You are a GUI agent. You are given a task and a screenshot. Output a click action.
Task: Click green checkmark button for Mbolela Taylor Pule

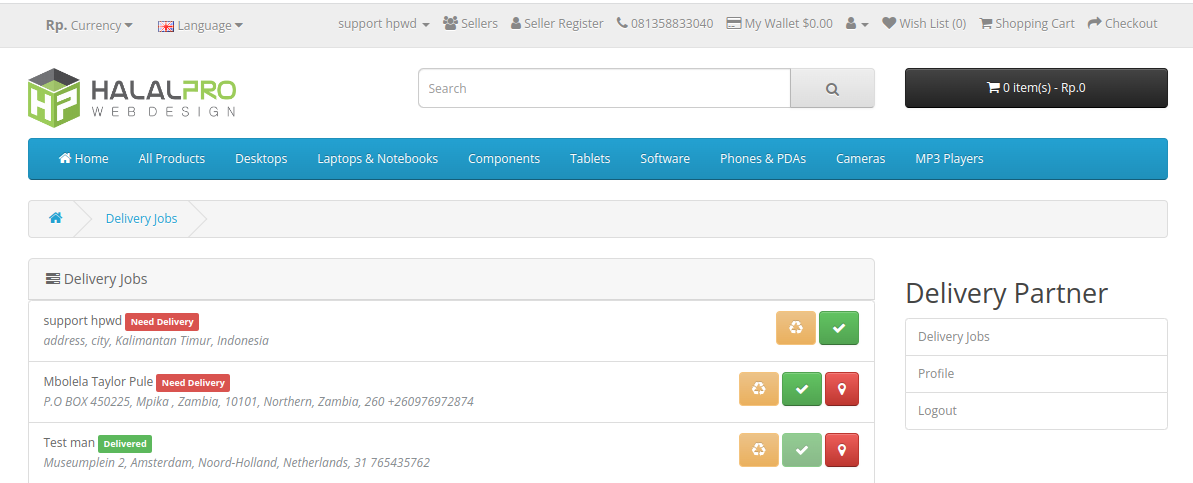point(801,389)
